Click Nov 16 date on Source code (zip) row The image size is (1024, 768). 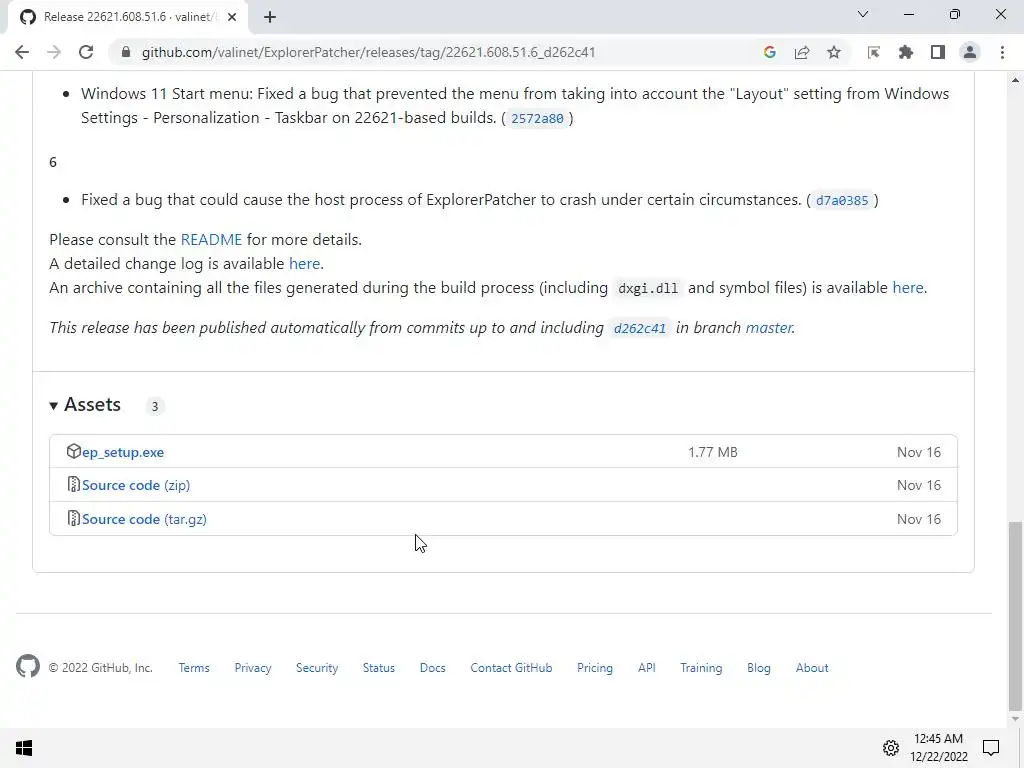919,485
